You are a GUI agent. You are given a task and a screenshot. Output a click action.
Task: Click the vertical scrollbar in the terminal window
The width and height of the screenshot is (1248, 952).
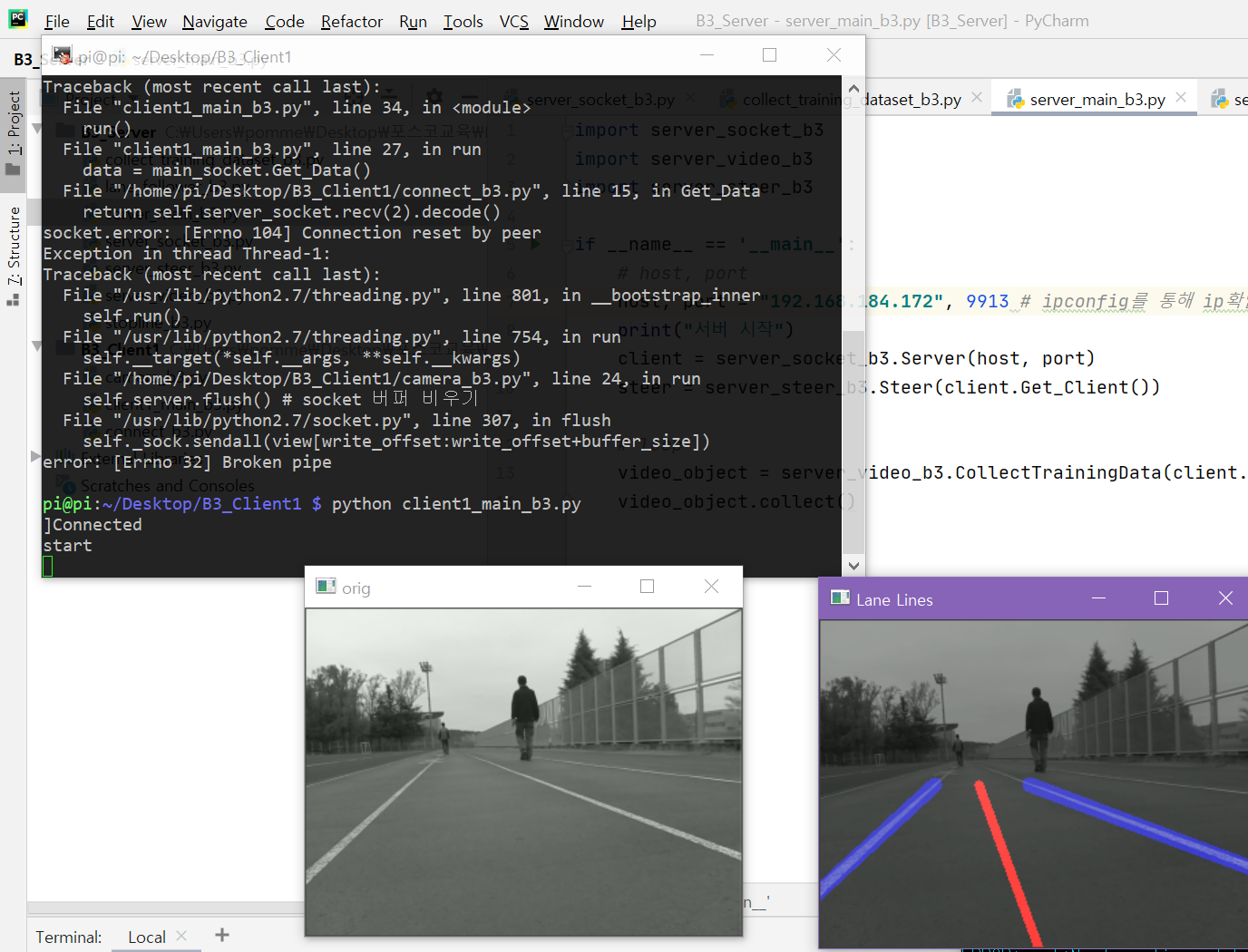click(853, 363)
